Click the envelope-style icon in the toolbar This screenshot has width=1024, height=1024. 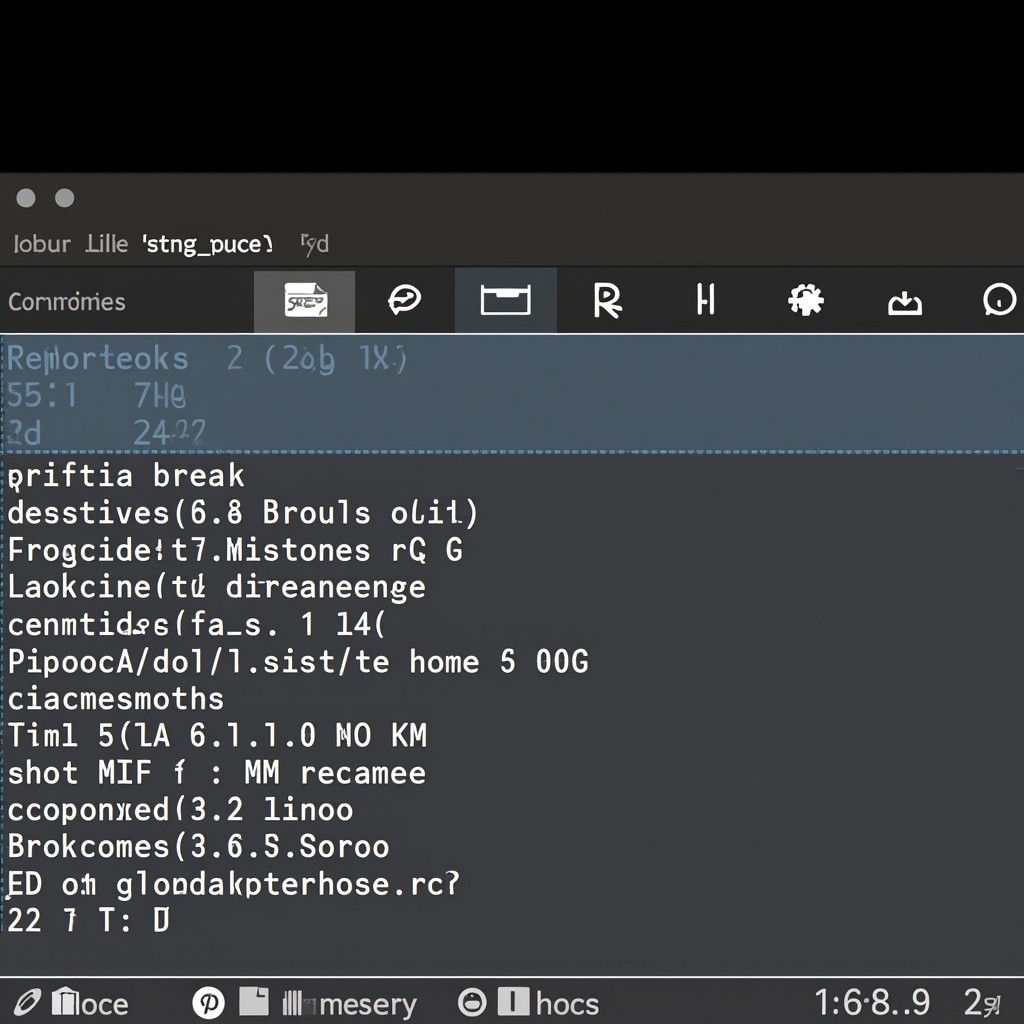(305, 301)
